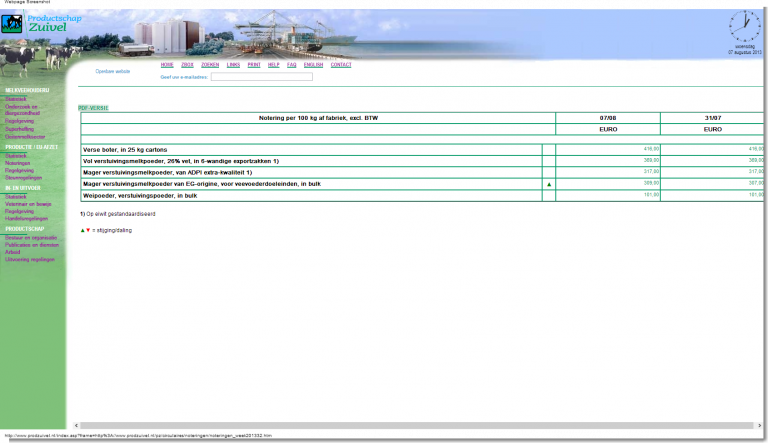
Task: Switch to the ENGLISH version
Action: point(313,64)
